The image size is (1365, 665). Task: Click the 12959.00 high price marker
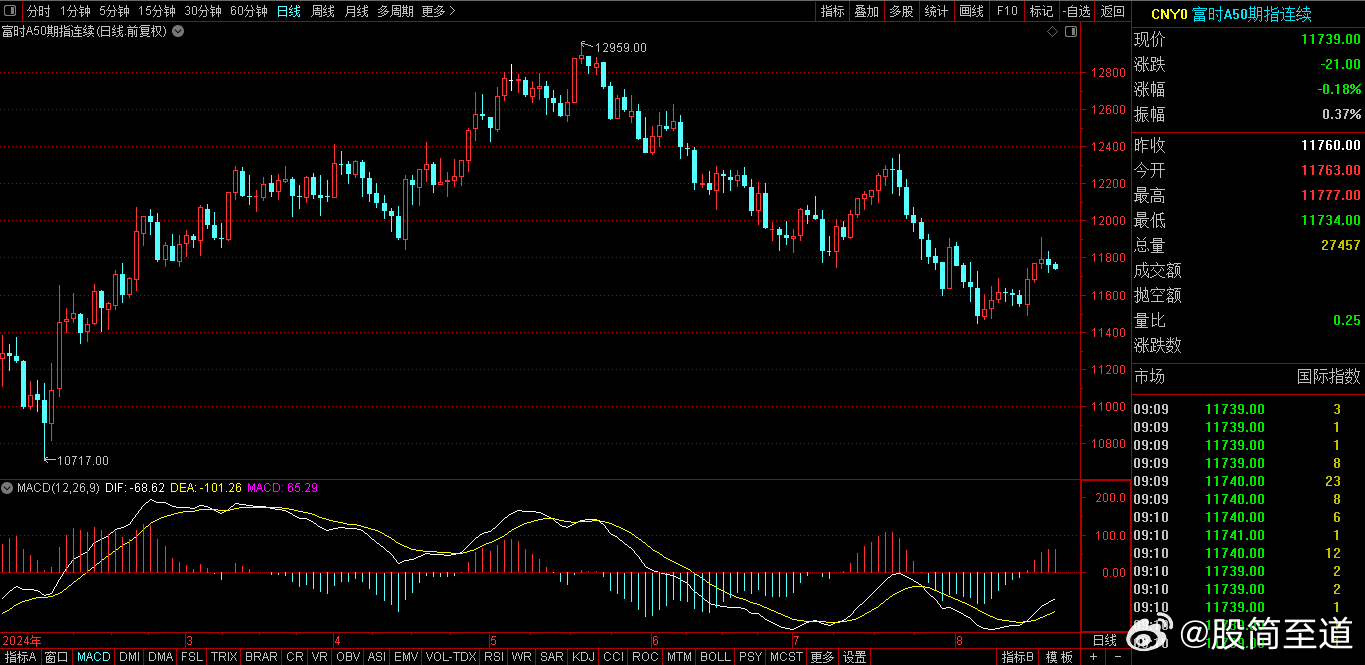(620, 47)
